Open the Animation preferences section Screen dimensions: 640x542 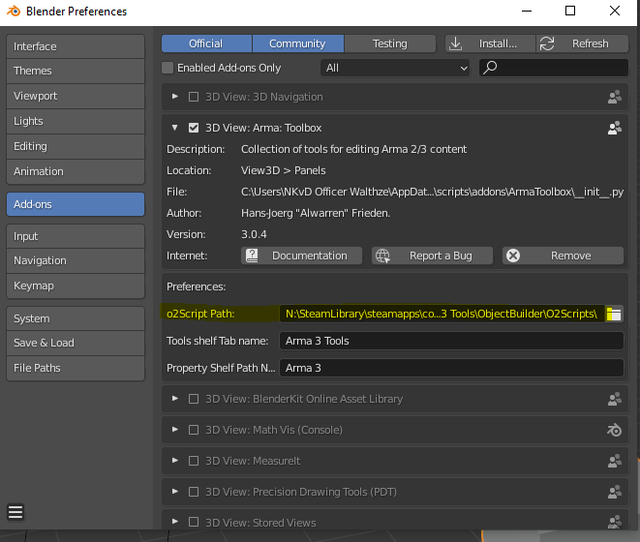76,171
